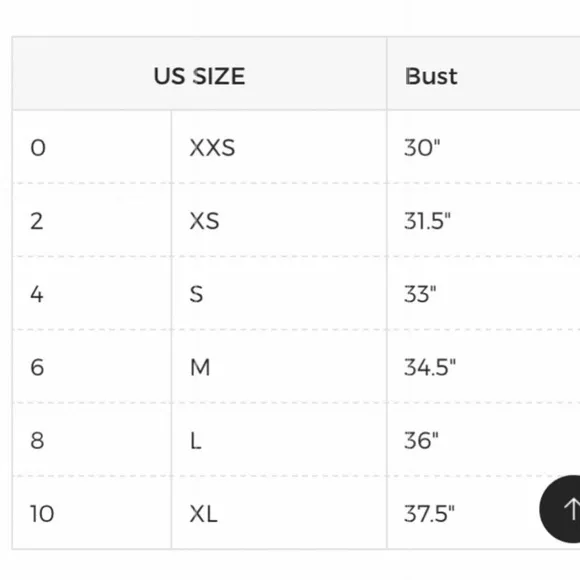Select the 36" bust measurement
The height and width of the screenshot is (580, 580).
click(x=421, y=441)
